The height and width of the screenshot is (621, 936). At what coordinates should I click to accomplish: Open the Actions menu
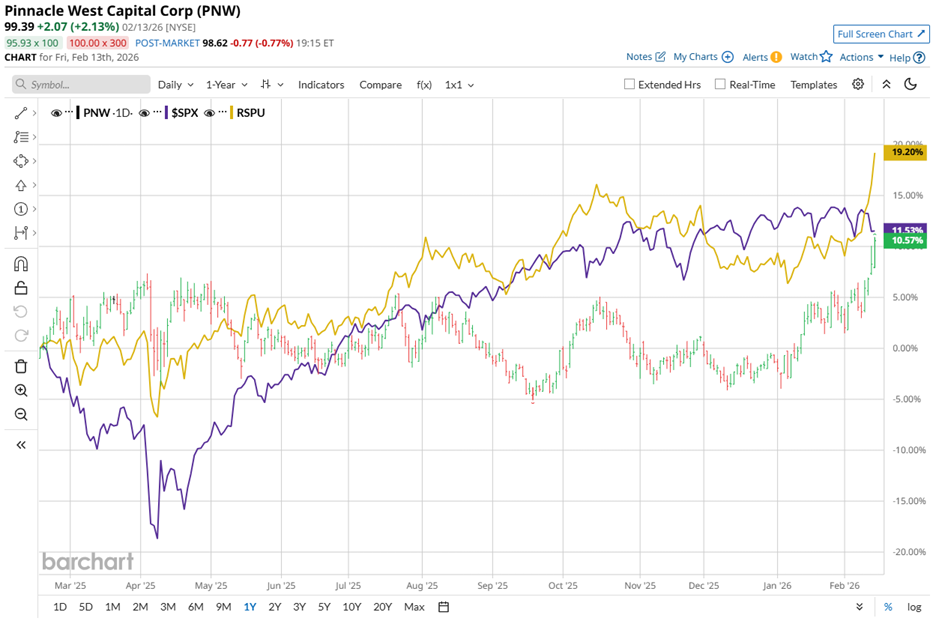(858, 57)
